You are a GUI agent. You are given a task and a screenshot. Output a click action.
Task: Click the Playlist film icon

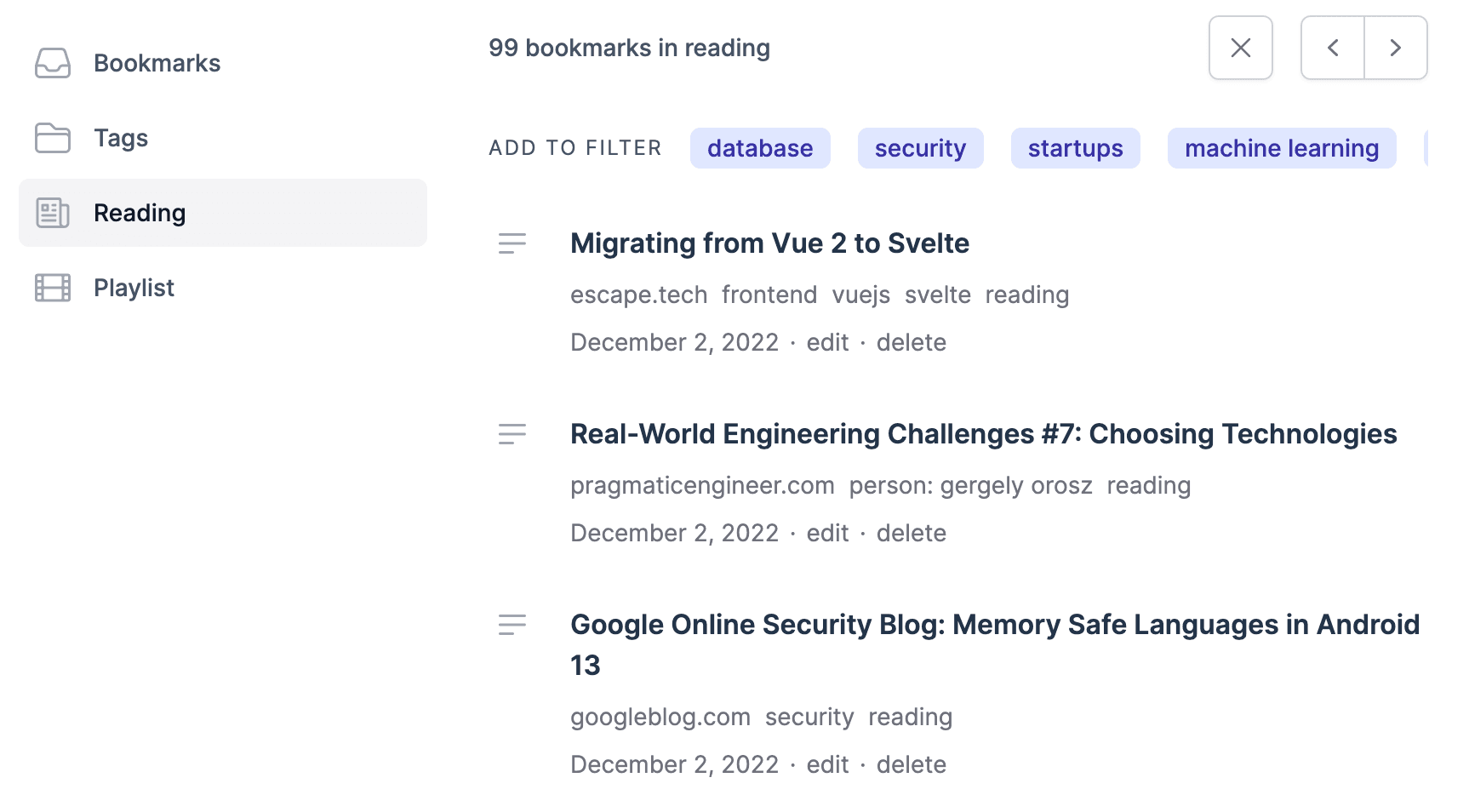tap(53, 288)
